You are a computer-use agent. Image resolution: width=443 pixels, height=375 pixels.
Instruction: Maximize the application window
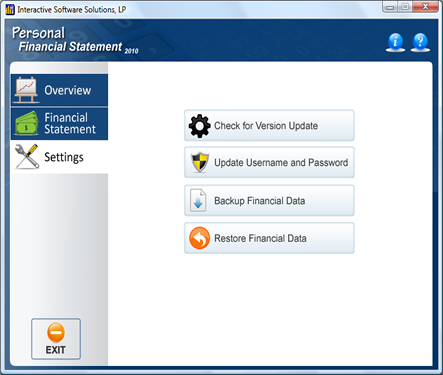pos(405,7)
